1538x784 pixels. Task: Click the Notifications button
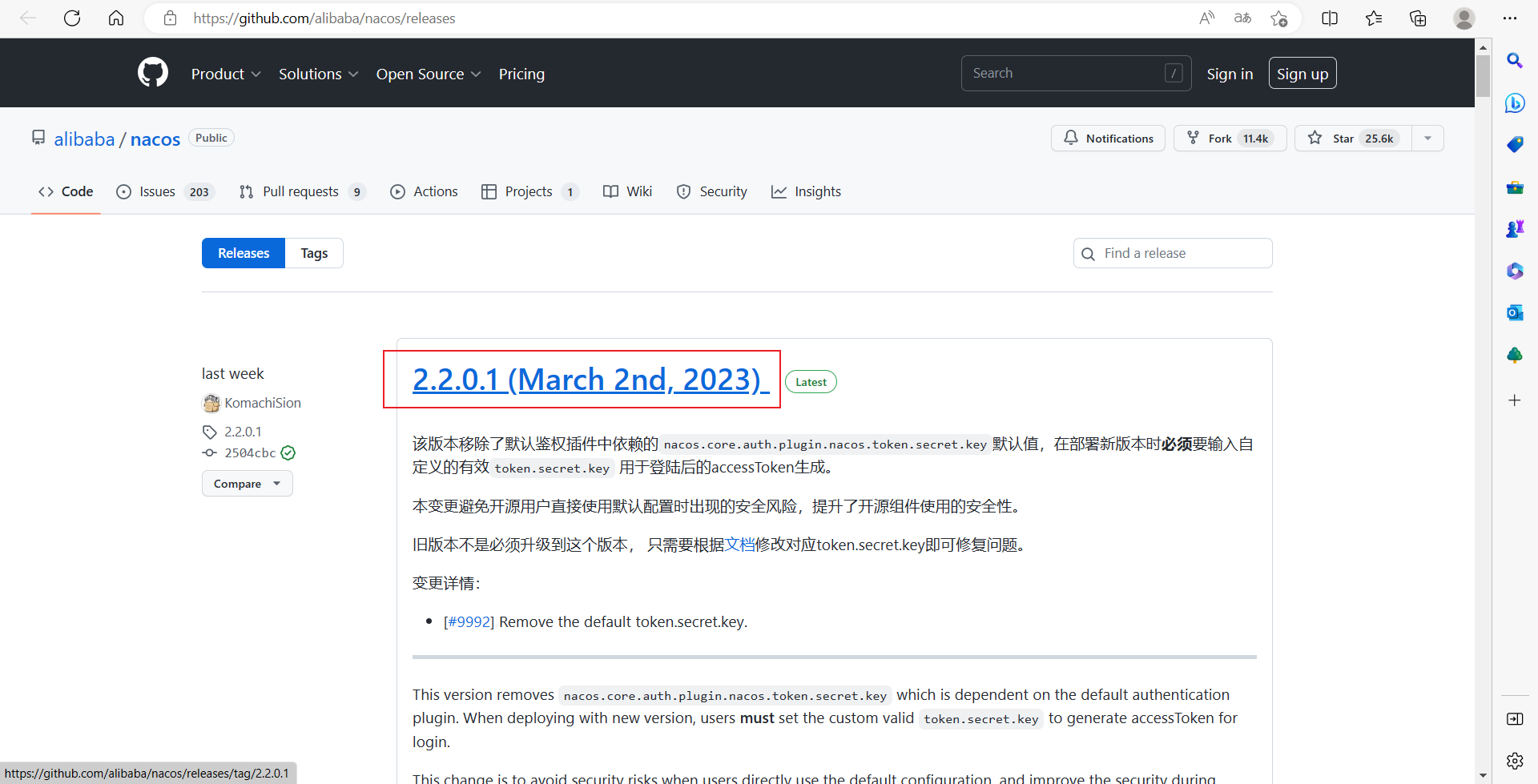[x=1108, y=139]
